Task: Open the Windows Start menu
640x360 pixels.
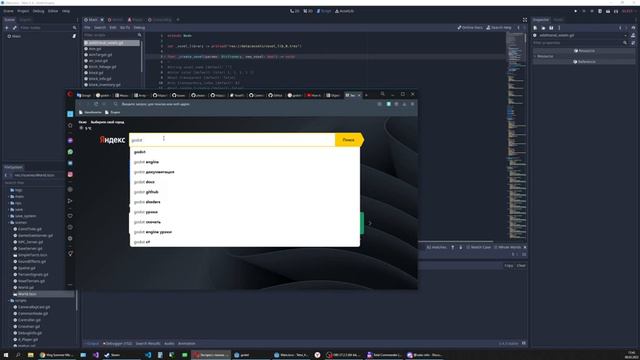Action: tap(6, 355)
